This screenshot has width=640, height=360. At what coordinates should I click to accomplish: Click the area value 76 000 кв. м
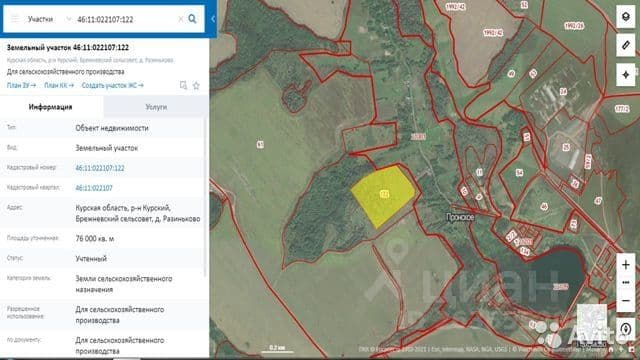(95, 239)
